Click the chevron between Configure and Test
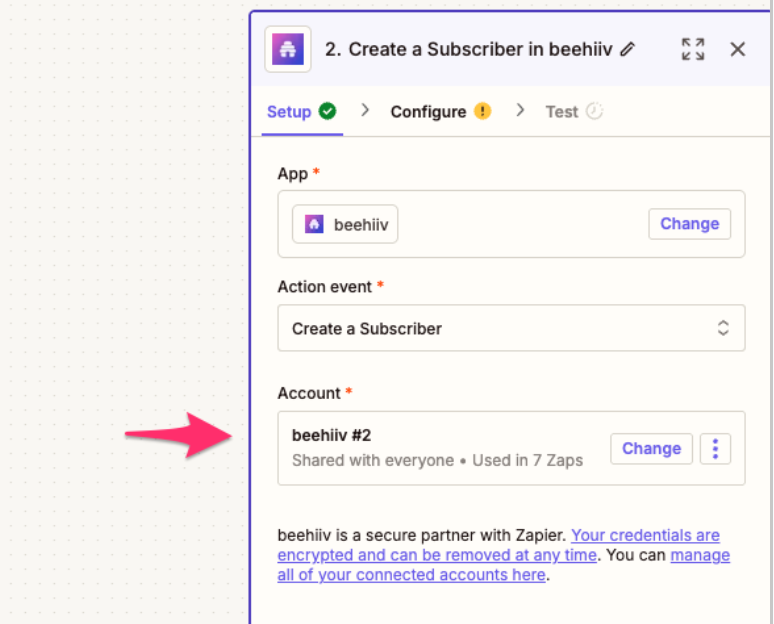The image size is (774, 624). 520,111
